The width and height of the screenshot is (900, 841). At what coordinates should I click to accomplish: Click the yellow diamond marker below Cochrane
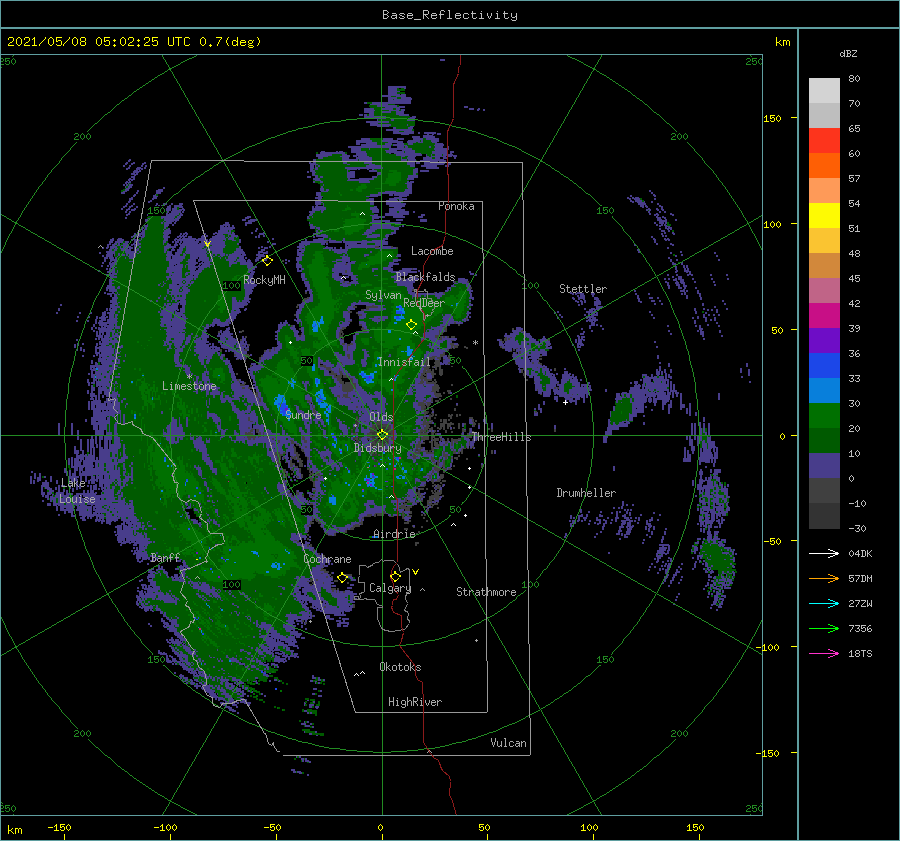[x=343, y=578]
